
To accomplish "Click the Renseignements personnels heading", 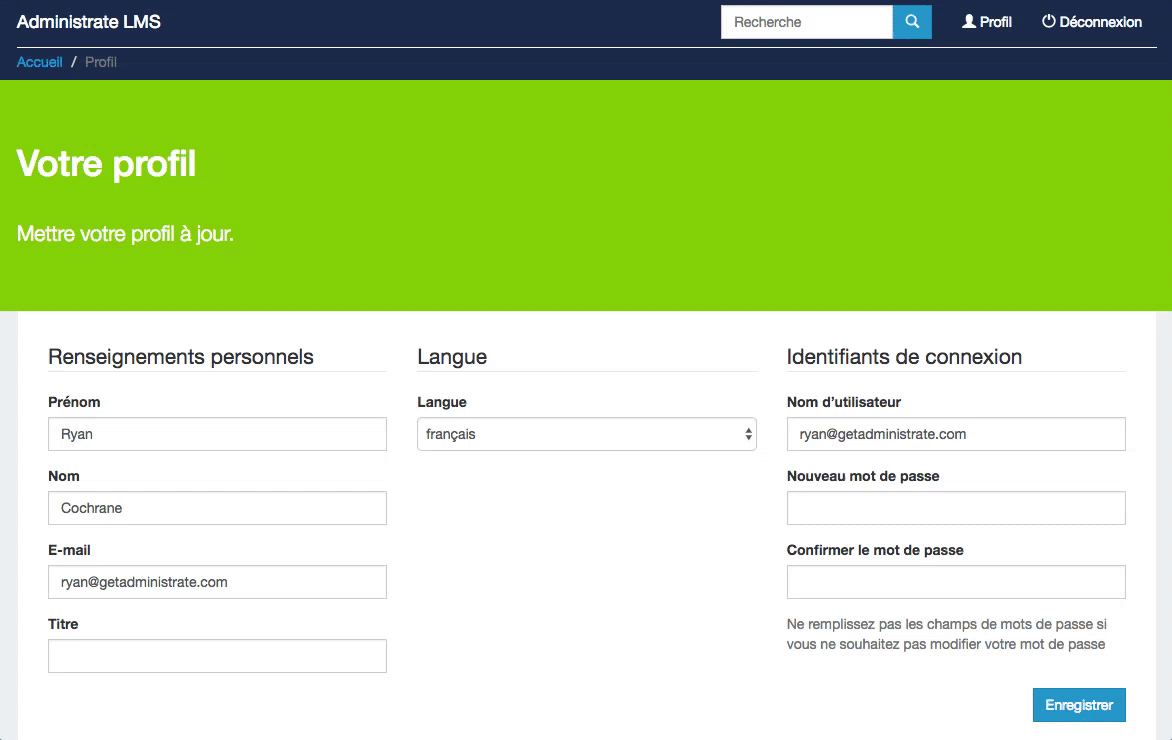I will [181, 357].
